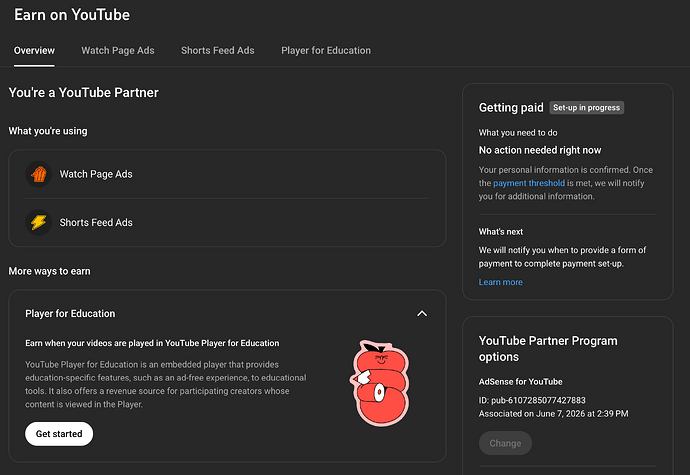Screen dimensions: 690x475
Task: Click the YouTube Partner Program options heading
Action: tap(548, 349)
